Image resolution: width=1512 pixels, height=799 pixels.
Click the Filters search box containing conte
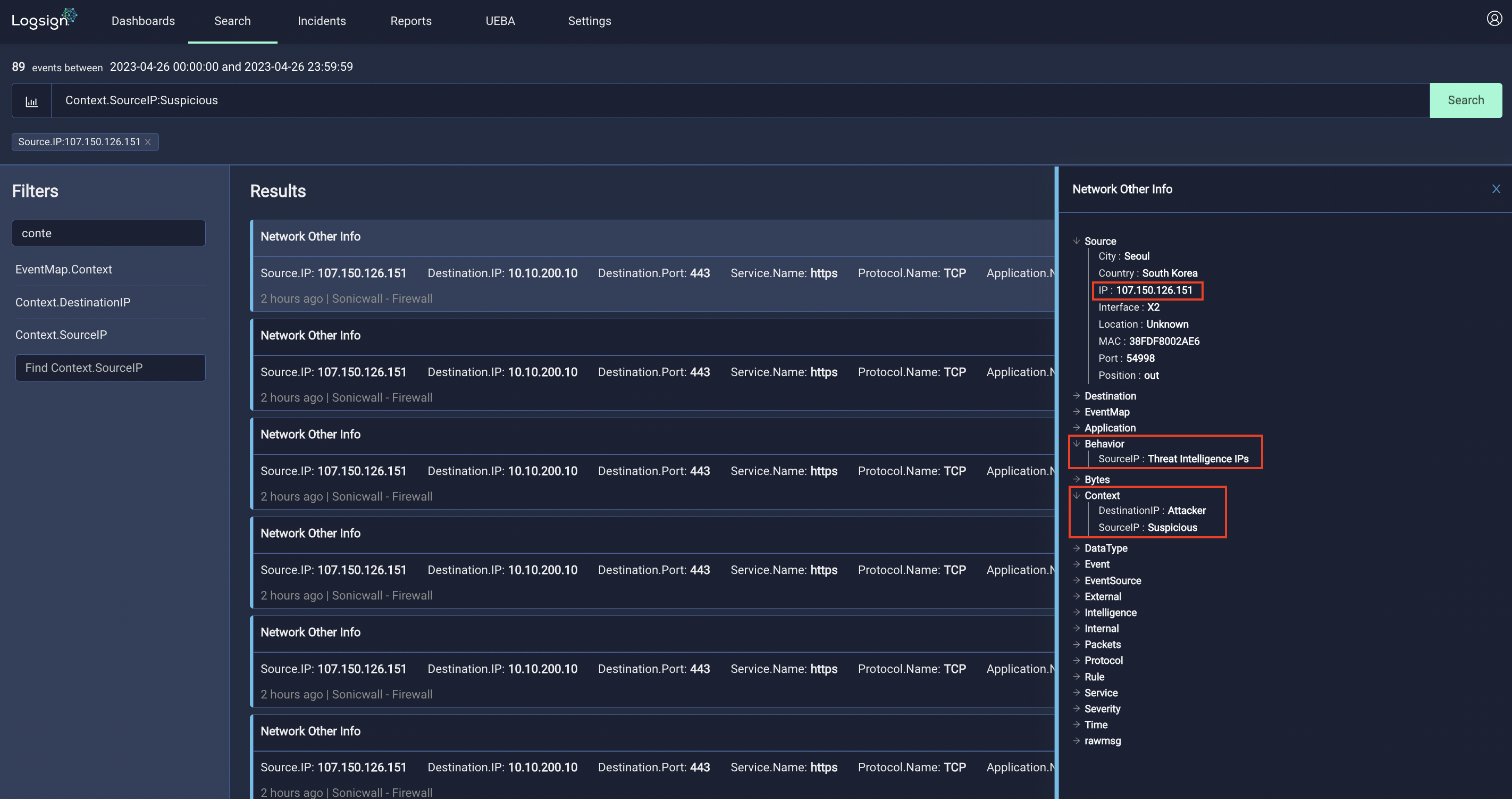coord(108,233)
